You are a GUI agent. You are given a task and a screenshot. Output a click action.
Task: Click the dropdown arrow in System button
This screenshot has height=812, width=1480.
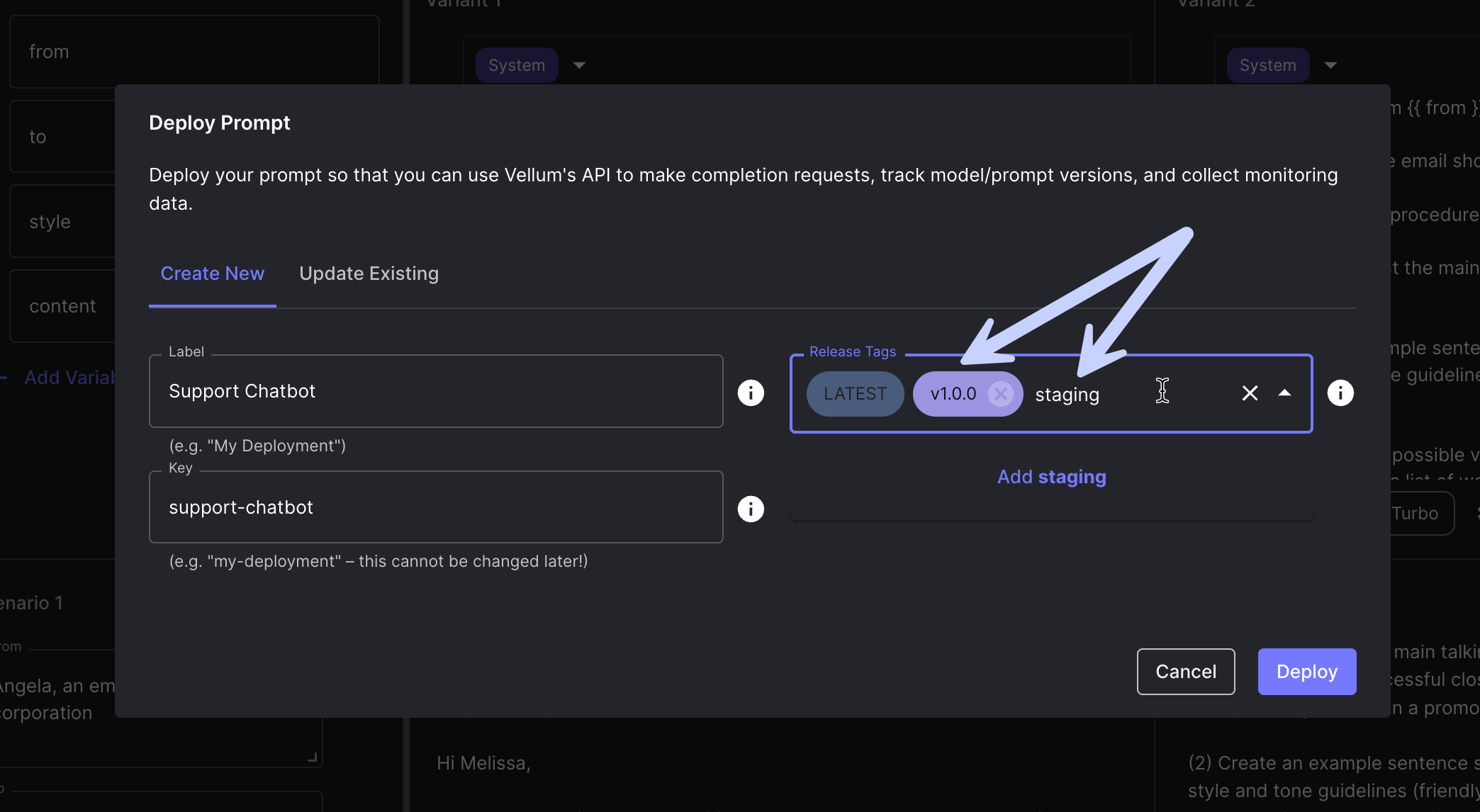579,62
